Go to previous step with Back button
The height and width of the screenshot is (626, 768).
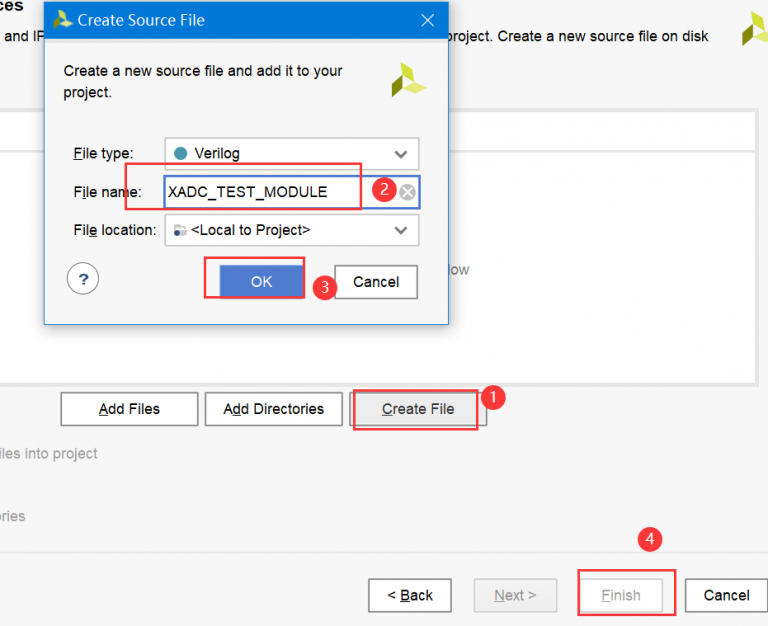click(409, 595)
